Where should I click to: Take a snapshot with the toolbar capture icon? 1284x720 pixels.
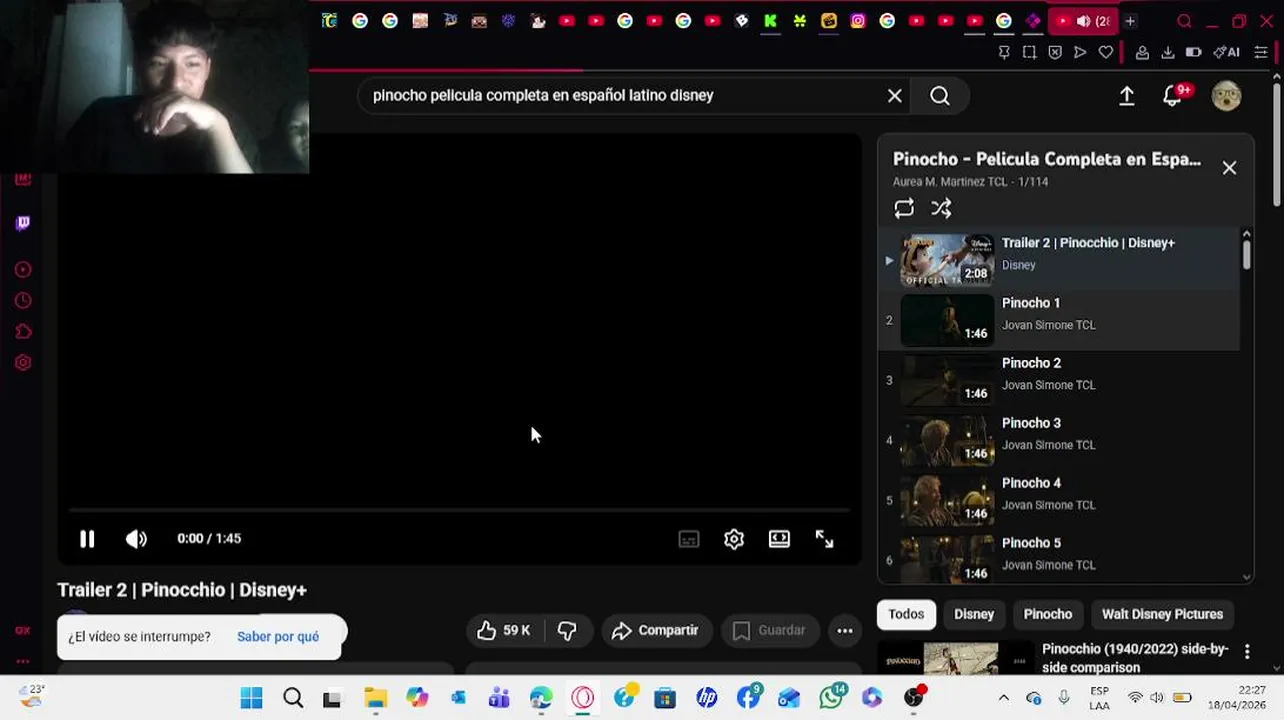point(1029,52)
